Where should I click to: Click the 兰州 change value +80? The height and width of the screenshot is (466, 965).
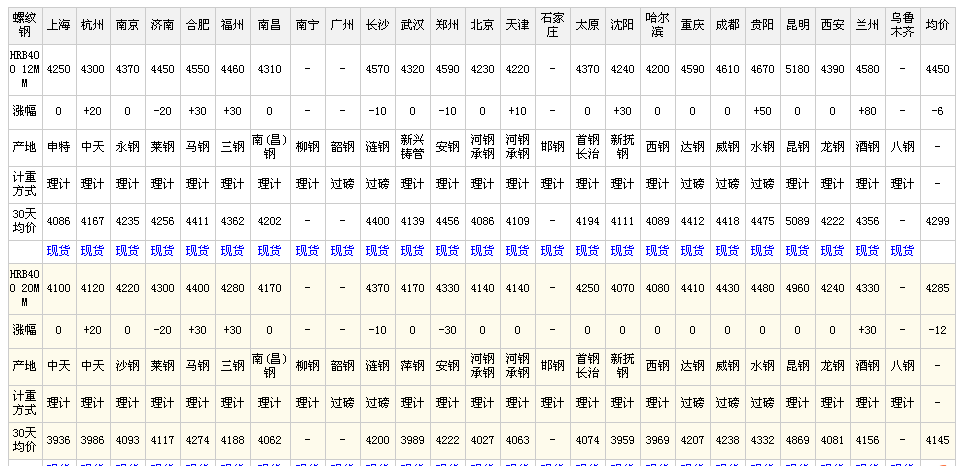(x=868, y=111)
